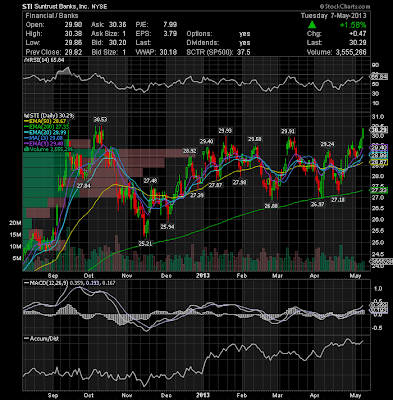The width and height of the screenshot is (393, 400).
Task: Click the +1.58% percent change value
Action: tap(353, 25)
